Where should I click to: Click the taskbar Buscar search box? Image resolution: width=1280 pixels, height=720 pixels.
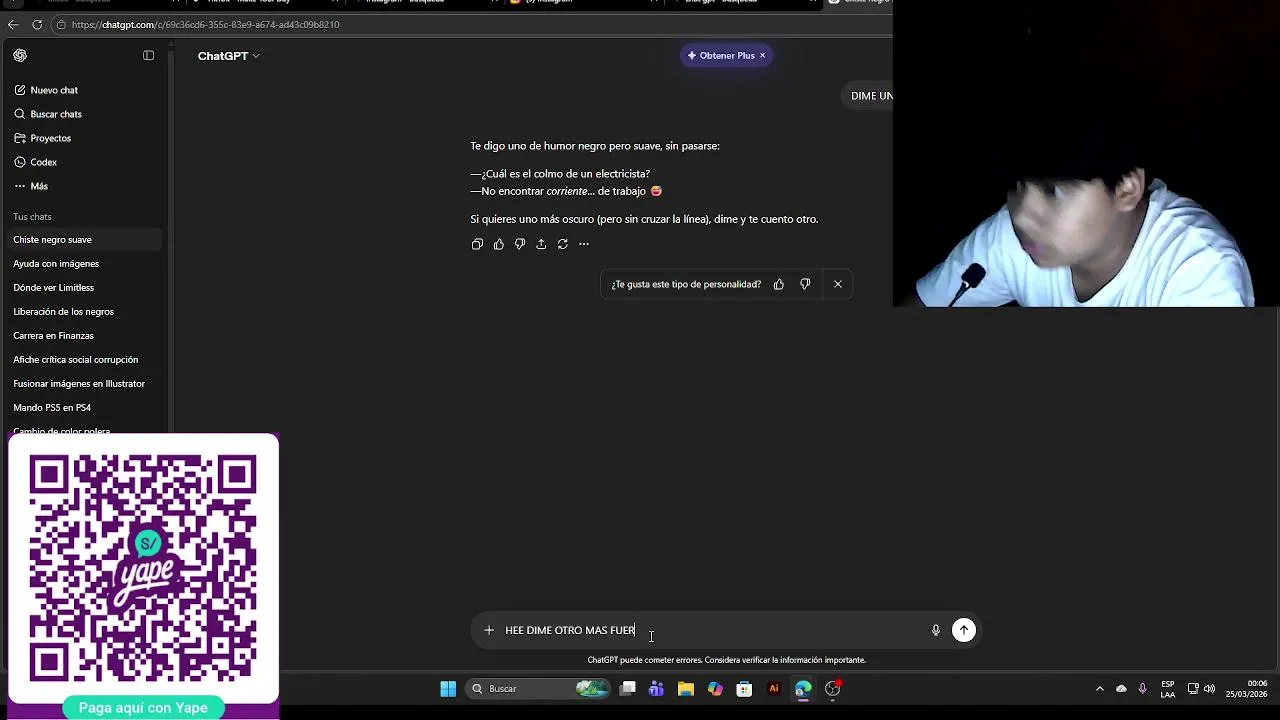(x=538, y=688)
